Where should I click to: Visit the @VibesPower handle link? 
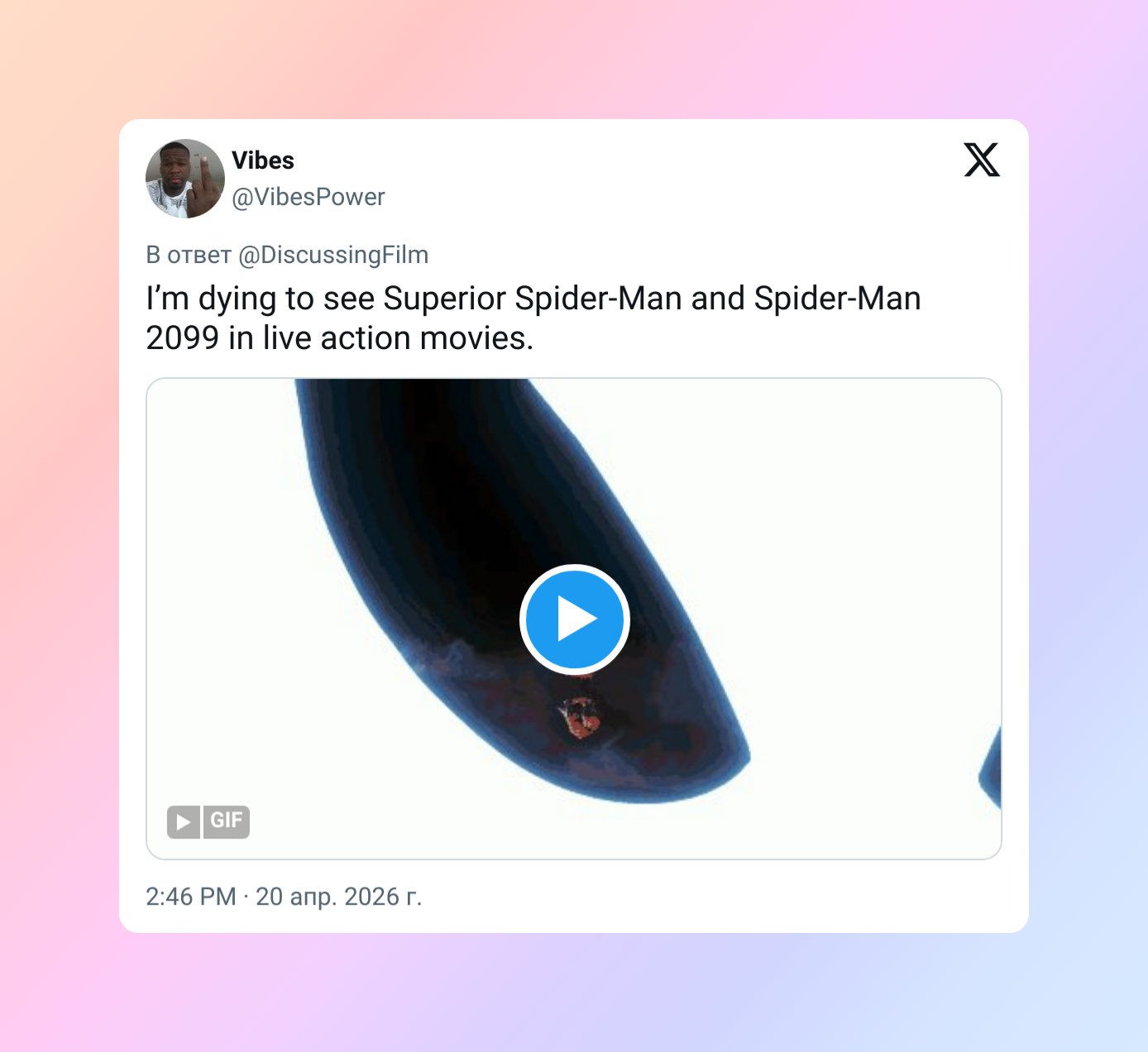coord(309,197)
